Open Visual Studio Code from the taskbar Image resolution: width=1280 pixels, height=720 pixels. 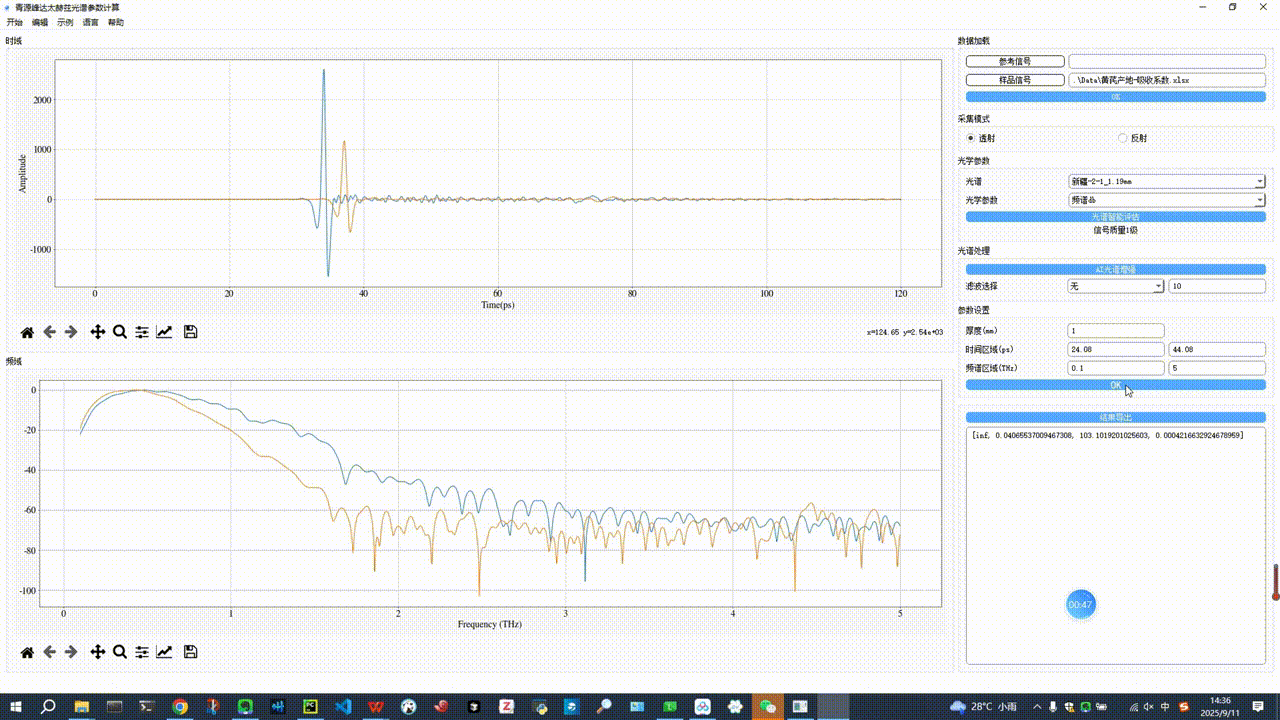click(343, 707)
